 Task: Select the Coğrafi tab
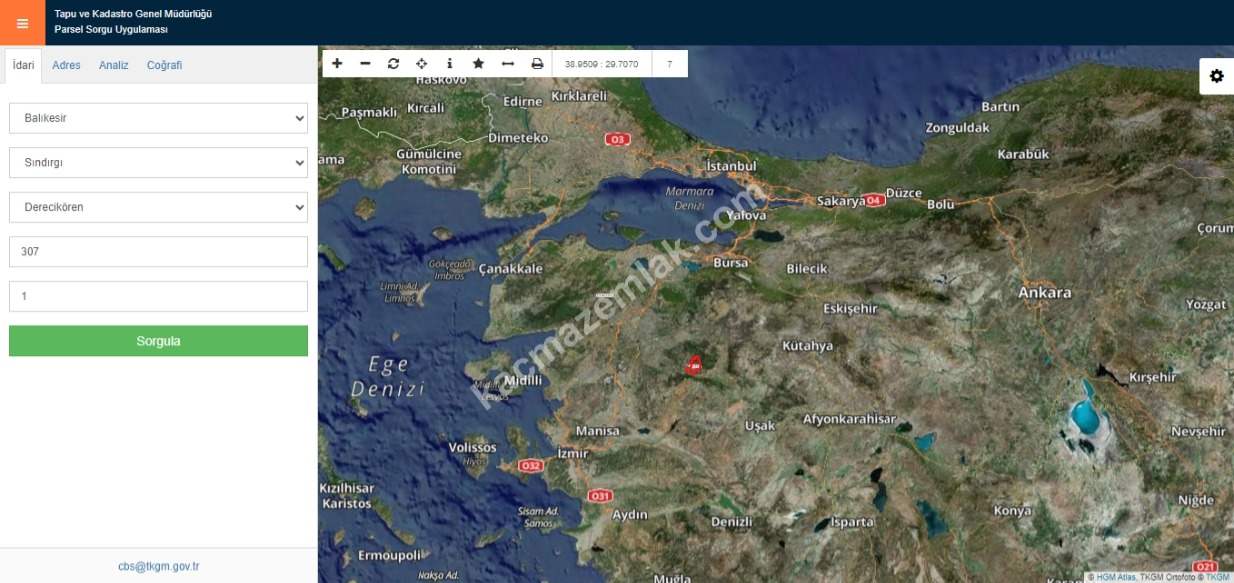(164, 65)
